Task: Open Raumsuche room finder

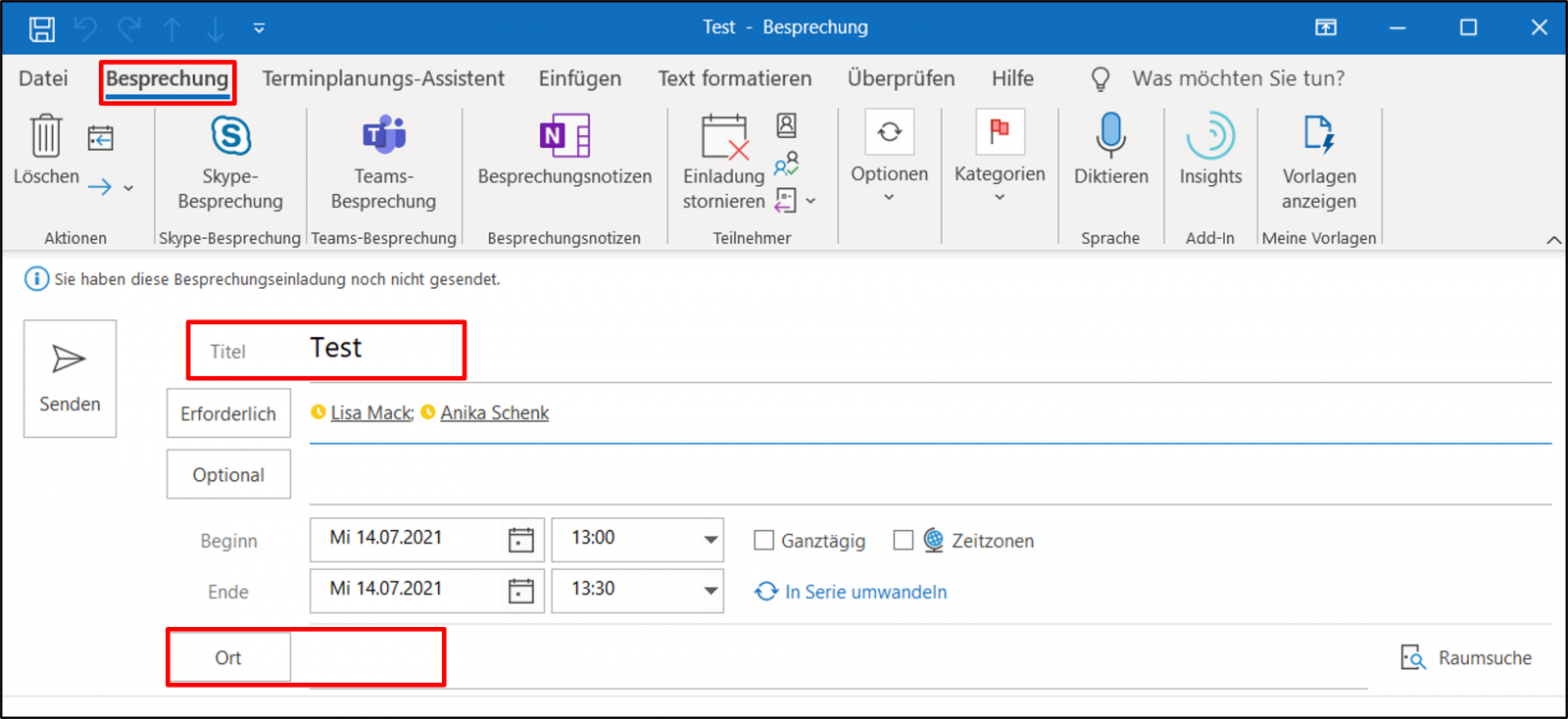Action: (x=1466, y=658)
